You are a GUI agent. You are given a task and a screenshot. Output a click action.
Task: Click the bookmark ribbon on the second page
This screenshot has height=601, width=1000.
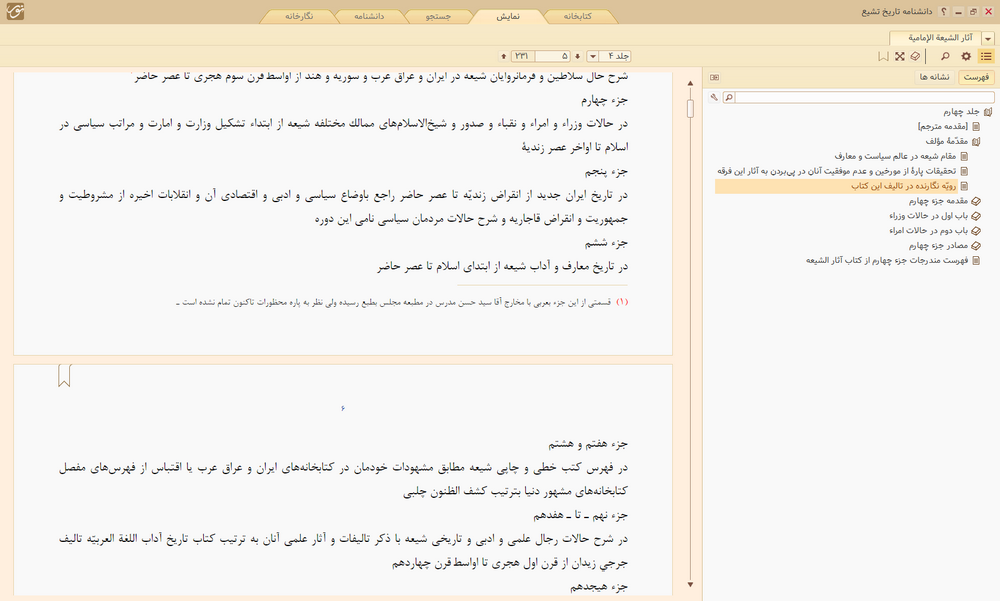coord(64,376)
